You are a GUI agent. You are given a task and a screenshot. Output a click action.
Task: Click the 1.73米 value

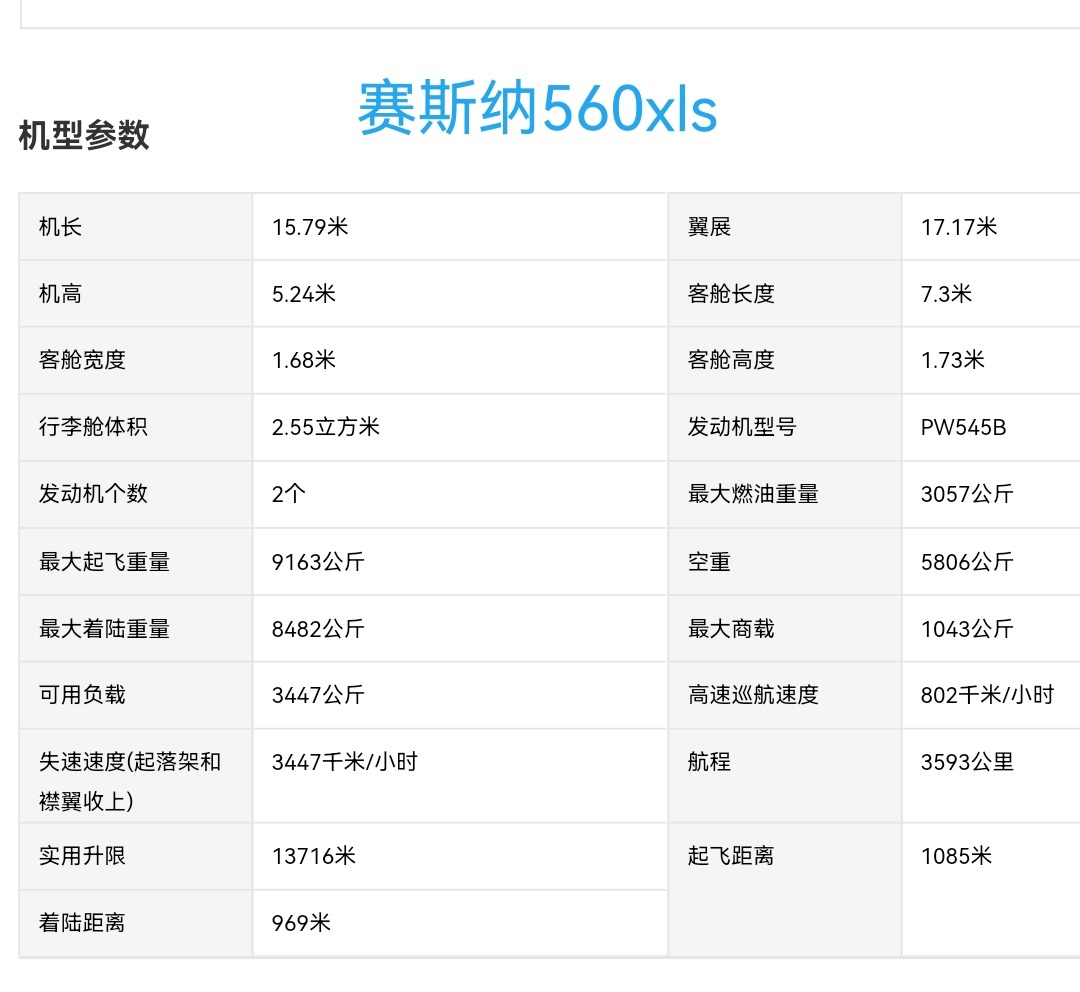[x=953, y=360]
